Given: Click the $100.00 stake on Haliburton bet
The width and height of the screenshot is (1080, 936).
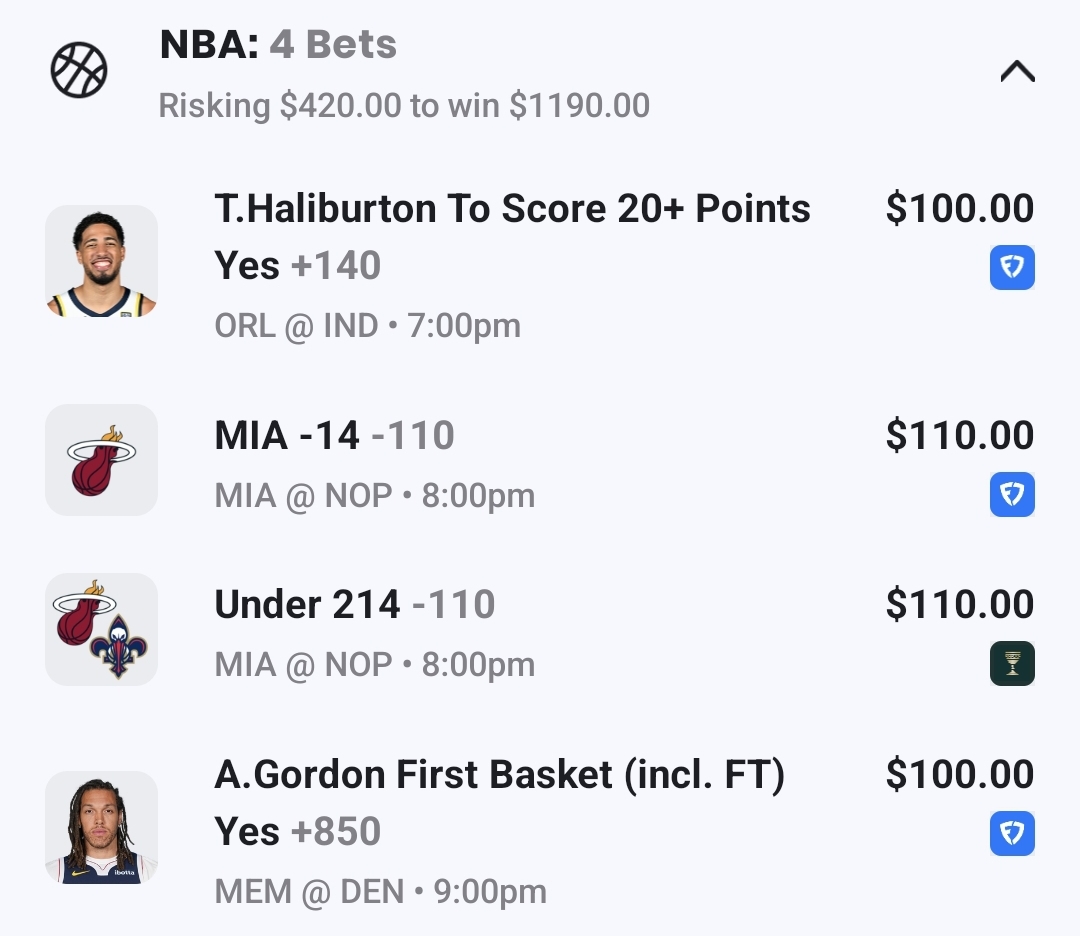Looking at the screenshot, I should (x=959, y=209).
